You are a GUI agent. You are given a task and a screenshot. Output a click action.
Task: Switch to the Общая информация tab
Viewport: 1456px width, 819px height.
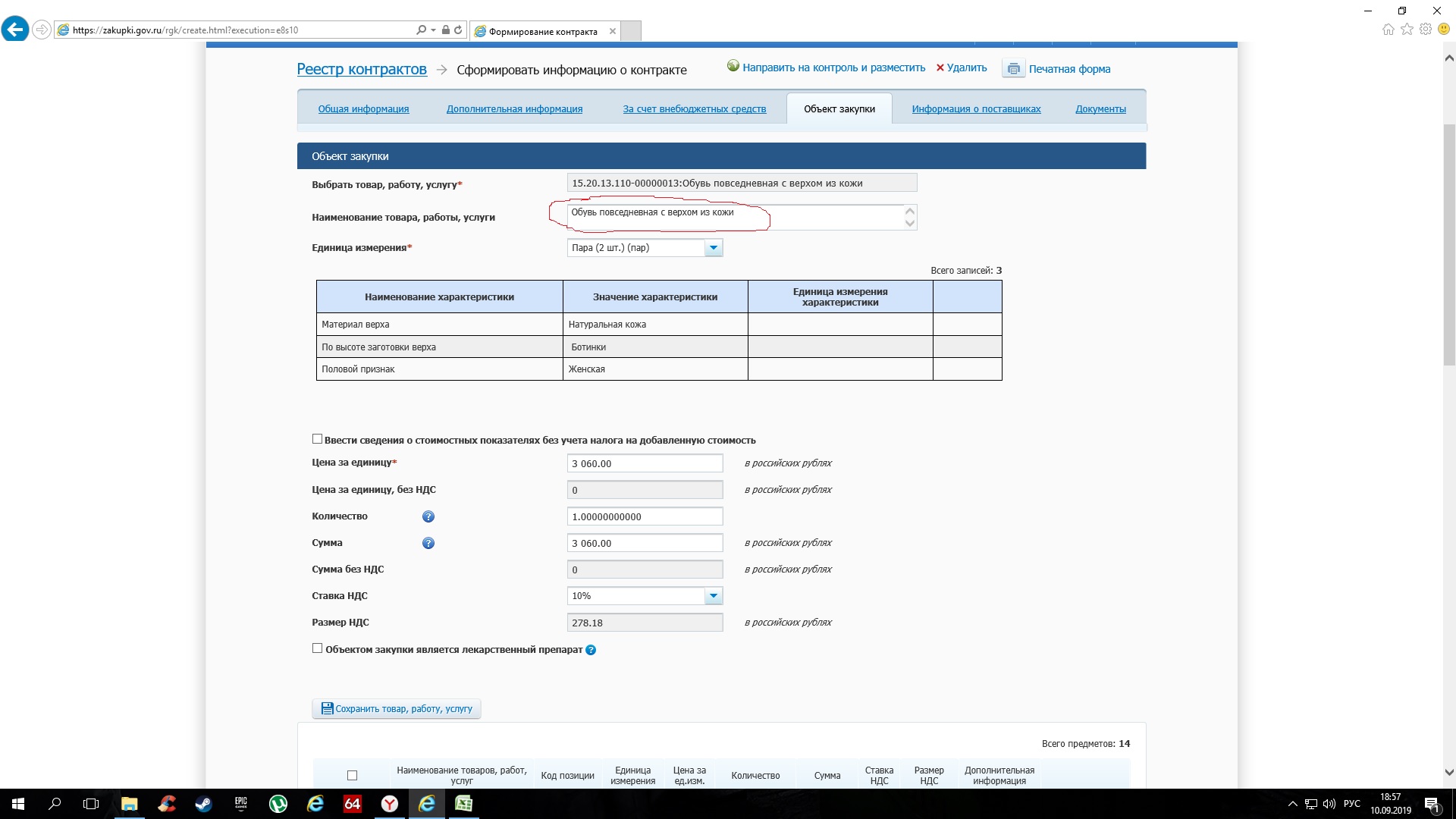(x=363, y=109)
